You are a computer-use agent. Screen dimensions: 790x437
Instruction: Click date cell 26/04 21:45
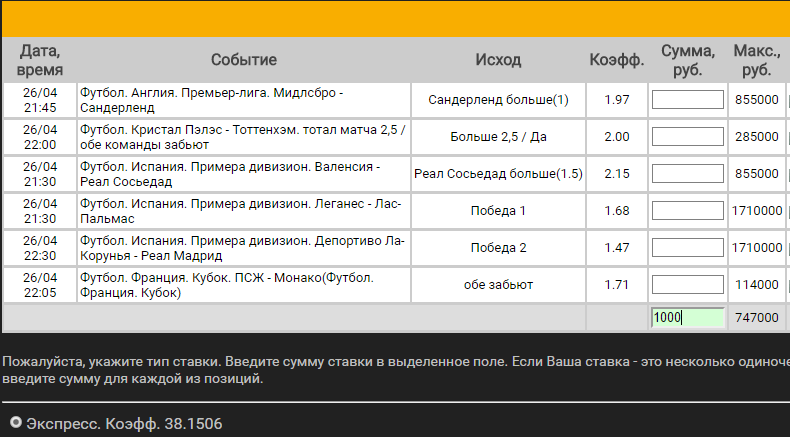pyautogui.click(x=40, y=100)
